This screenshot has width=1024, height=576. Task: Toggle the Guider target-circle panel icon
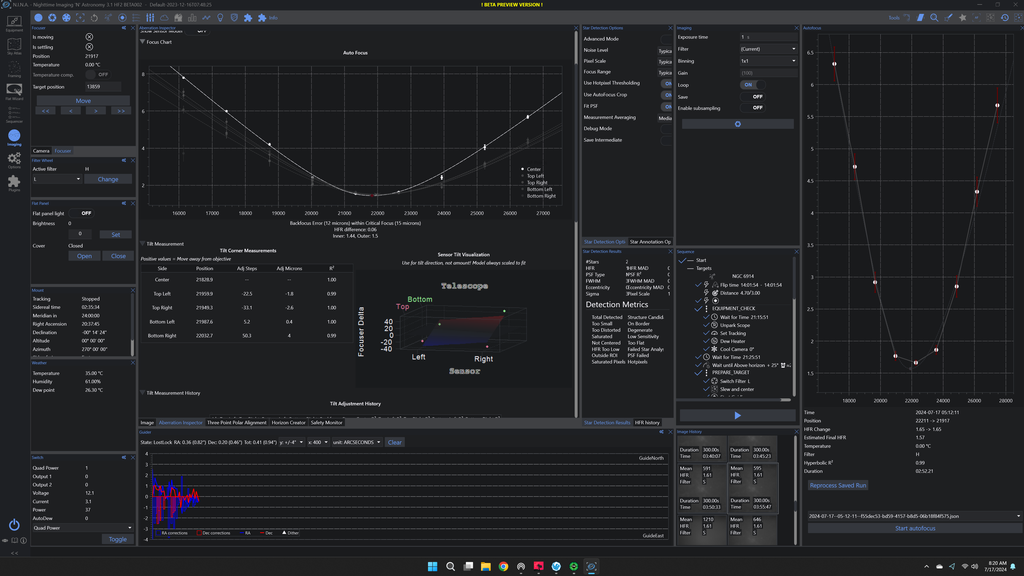pyautogui.click(x=122, y=18)
